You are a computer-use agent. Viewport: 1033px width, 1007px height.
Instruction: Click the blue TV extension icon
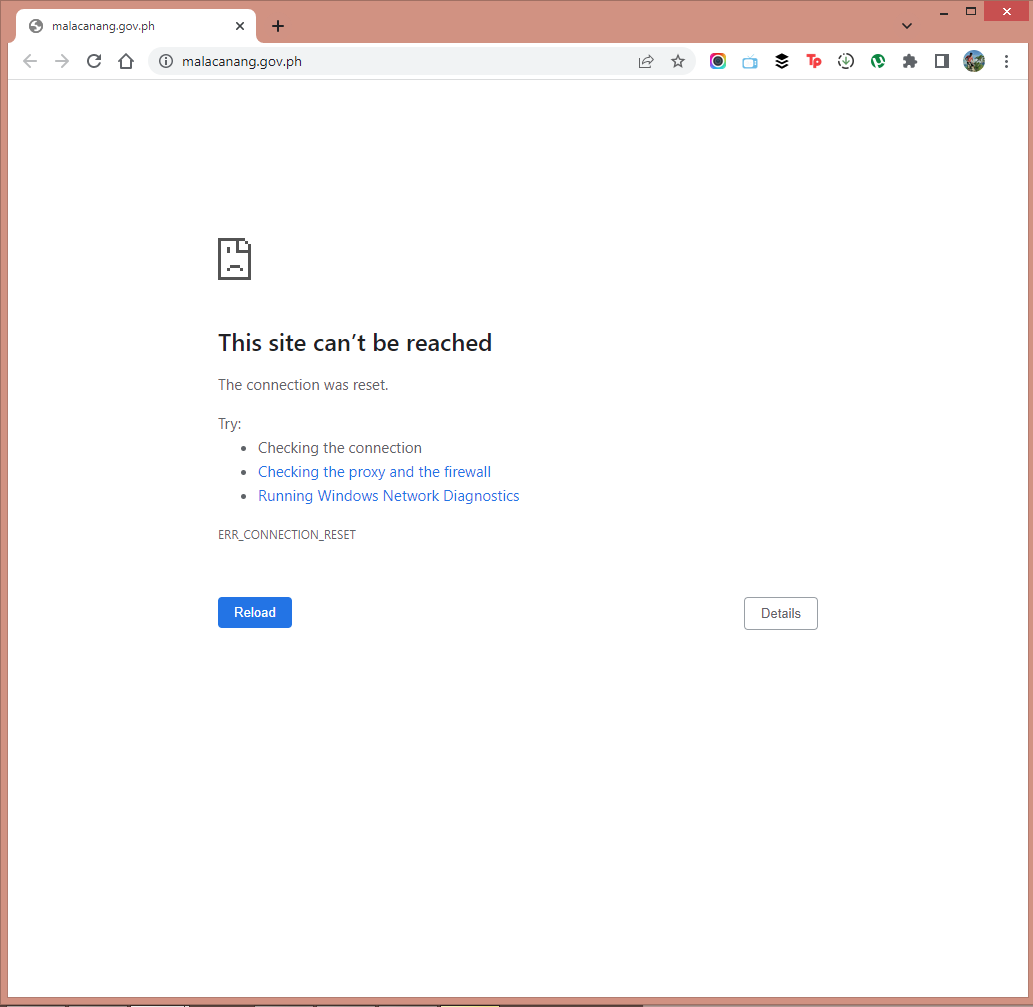click(750, 61)
